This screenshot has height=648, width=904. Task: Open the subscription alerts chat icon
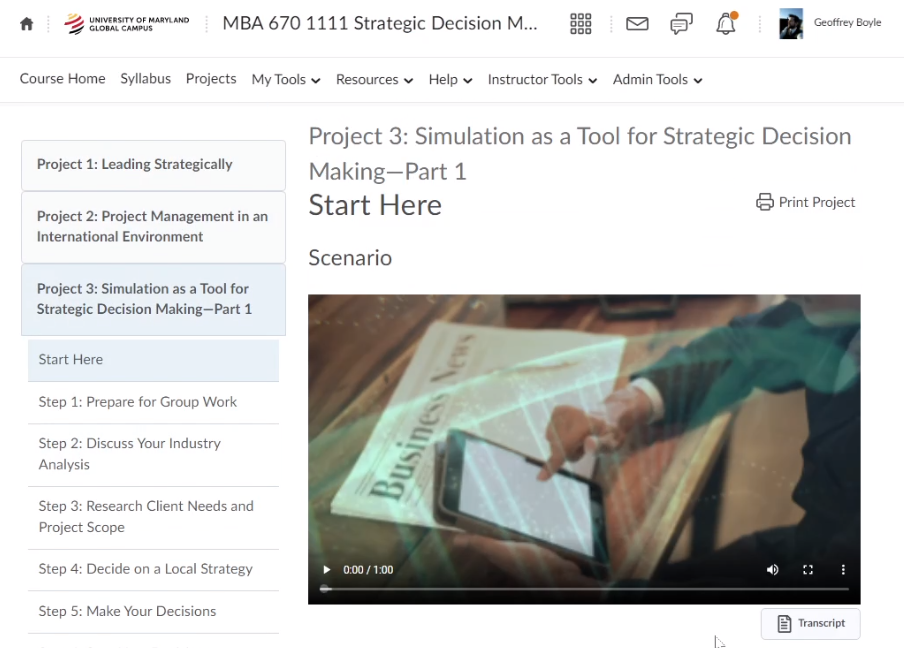tap(682, 24)
